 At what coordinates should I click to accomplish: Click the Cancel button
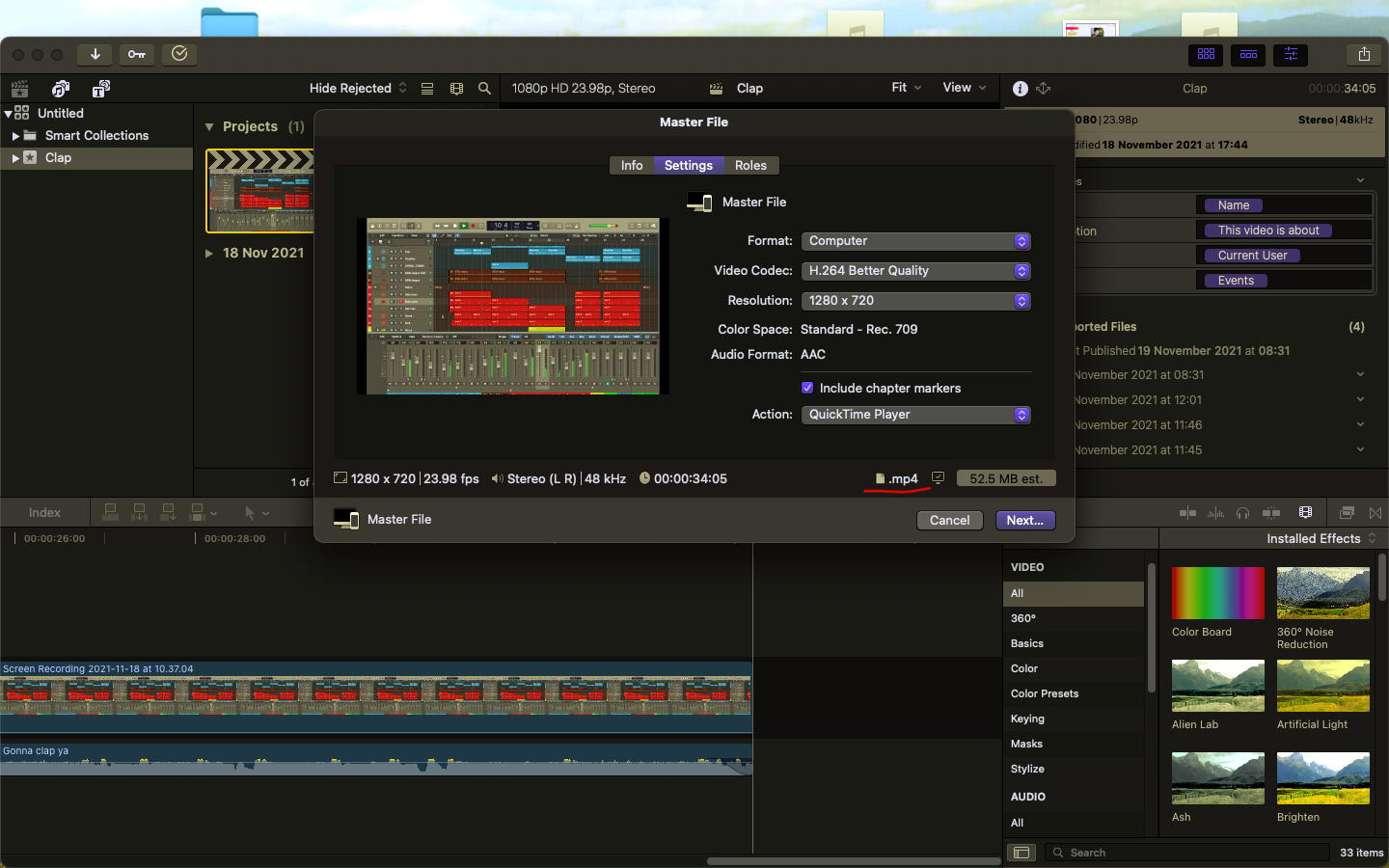click(x=949, y=520)
